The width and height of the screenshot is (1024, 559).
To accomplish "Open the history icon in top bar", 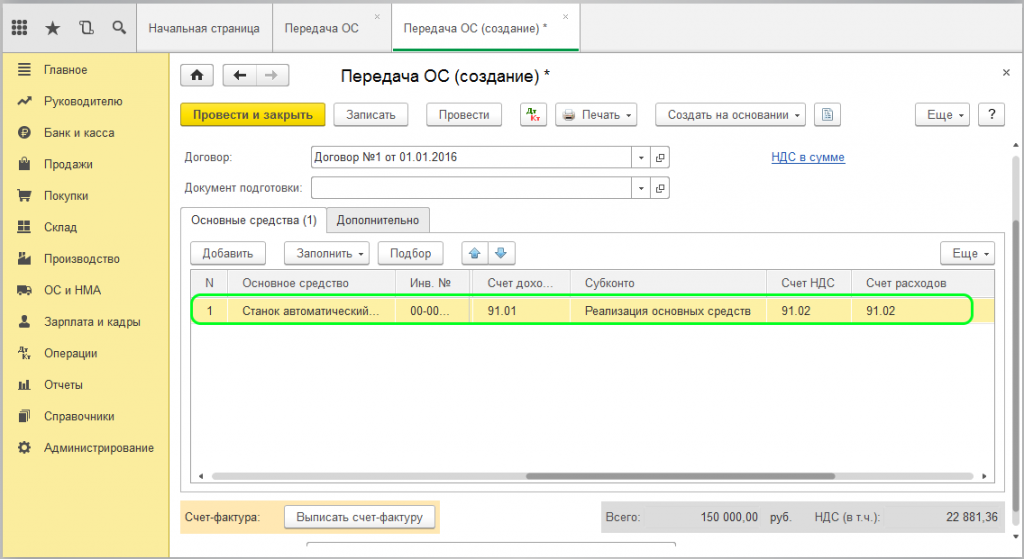I will click(x=86, y=27).
